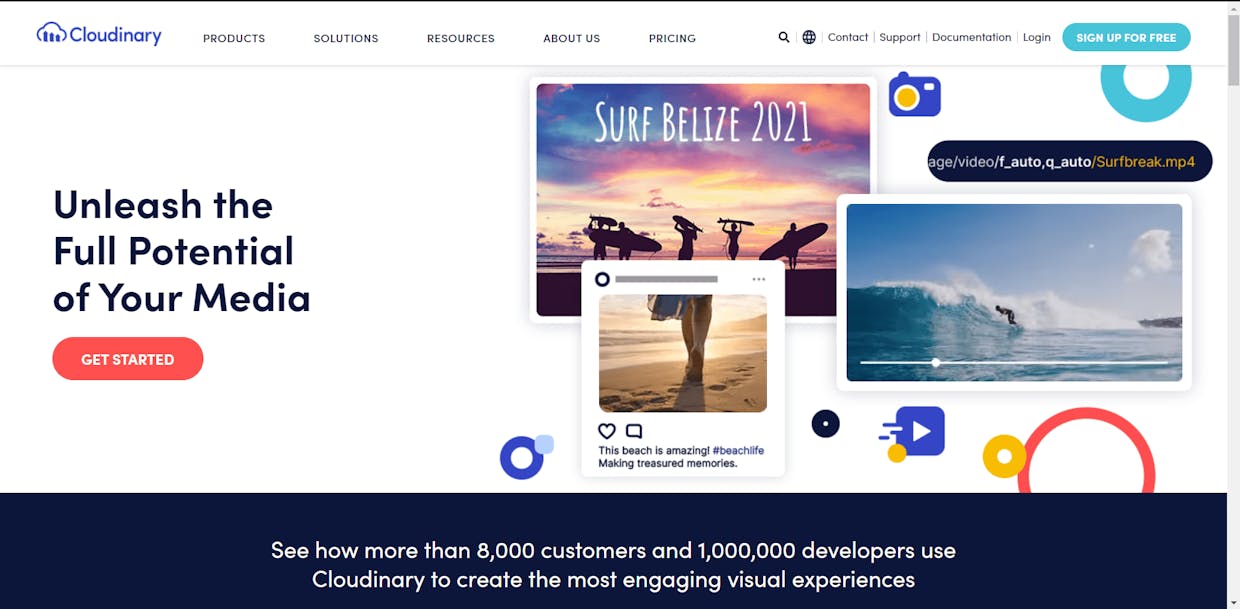Open the Products menu
The image size is (1240, 609).
click(234, 38)
